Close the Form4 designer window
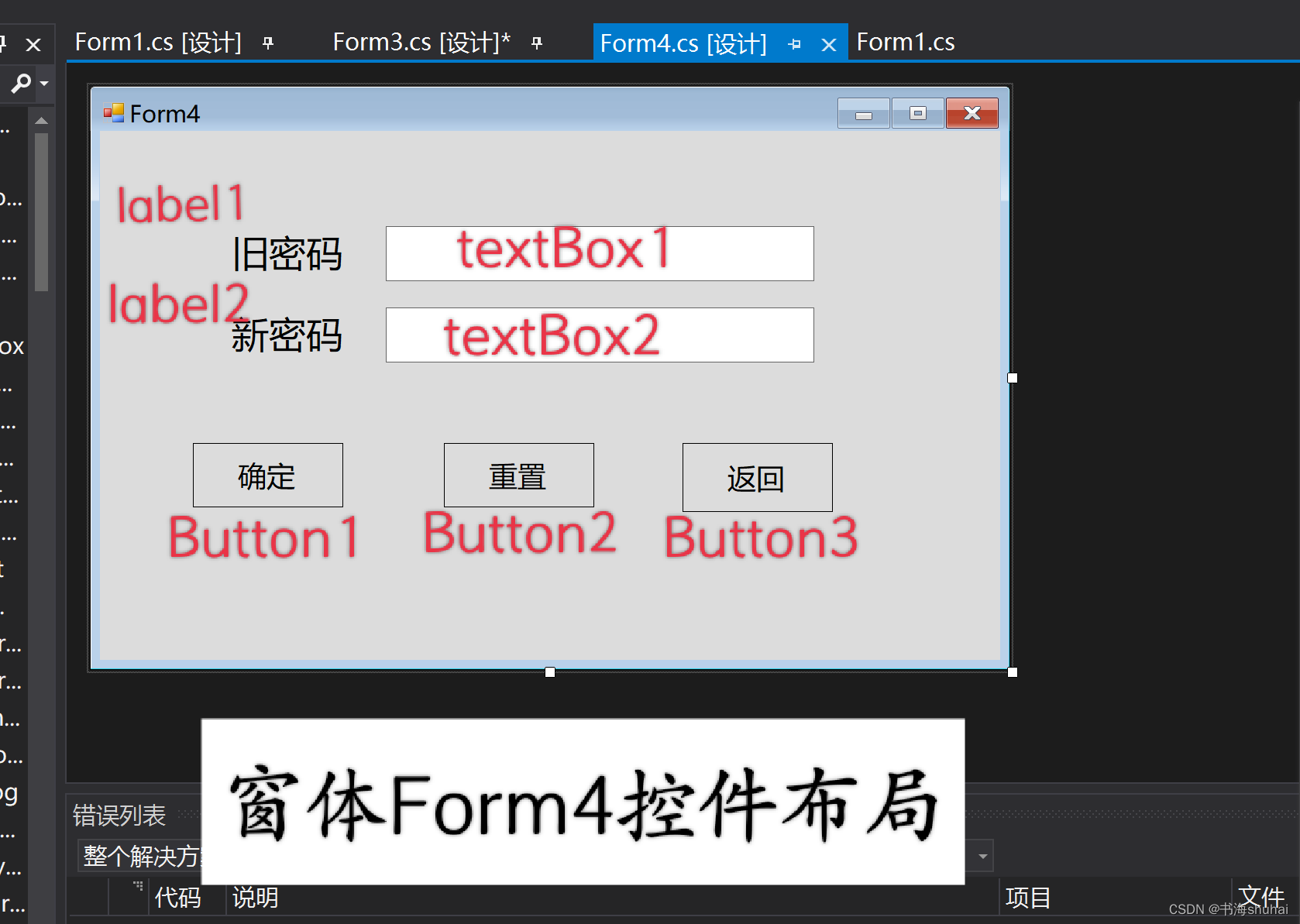The image size is (1300, 924). point(972,114)
